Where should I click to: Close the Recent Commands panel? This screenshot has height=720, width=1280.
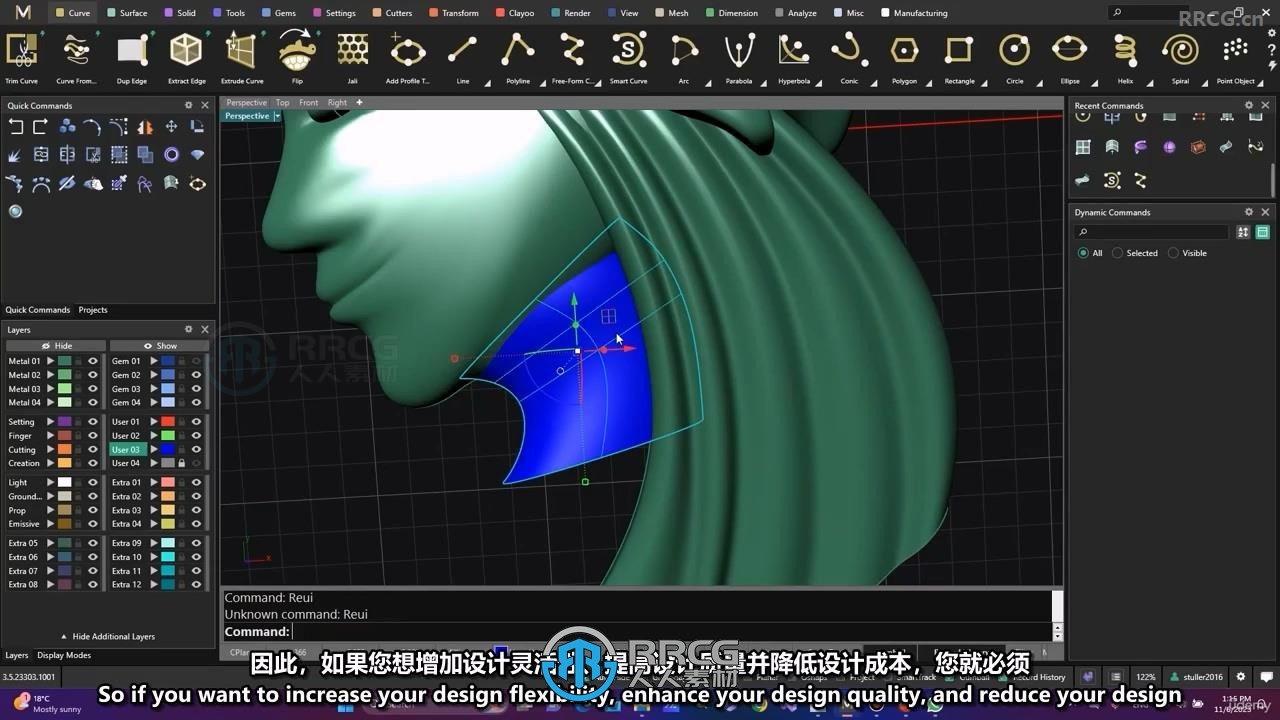1265,105
